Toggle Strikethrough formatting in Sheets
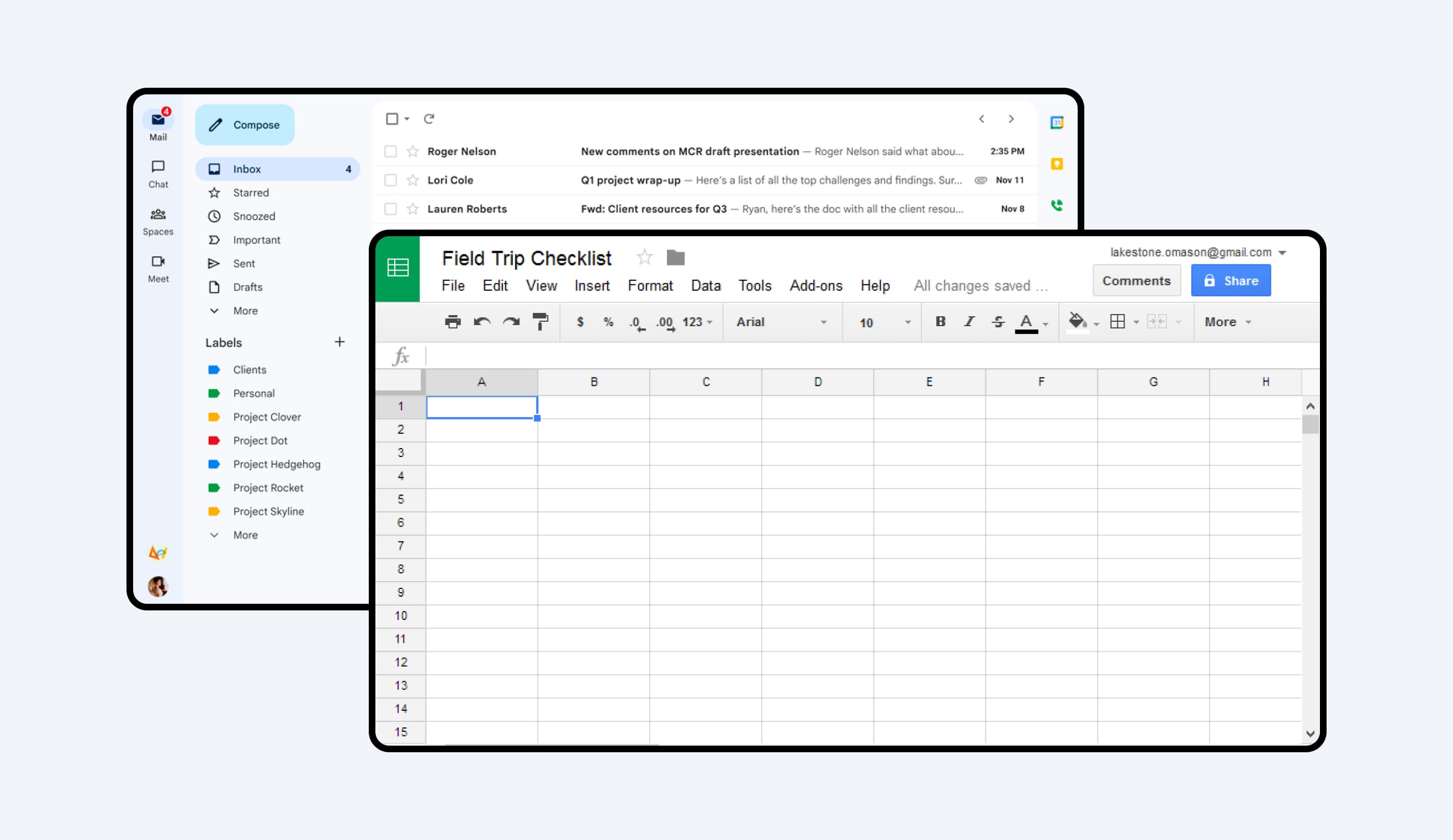 click(x=998, y=322)
